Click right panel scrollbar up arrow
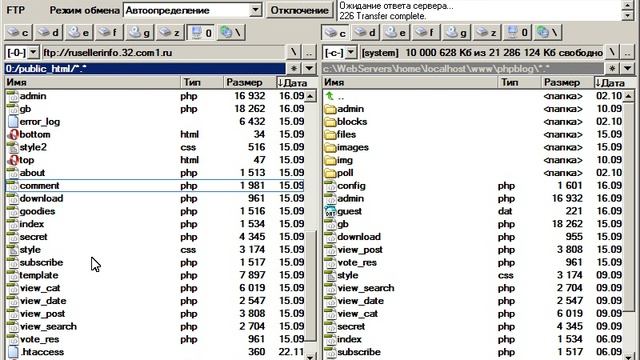Image resolution: width=640 pixels, height=360 pixels. (x=629, y=96)
